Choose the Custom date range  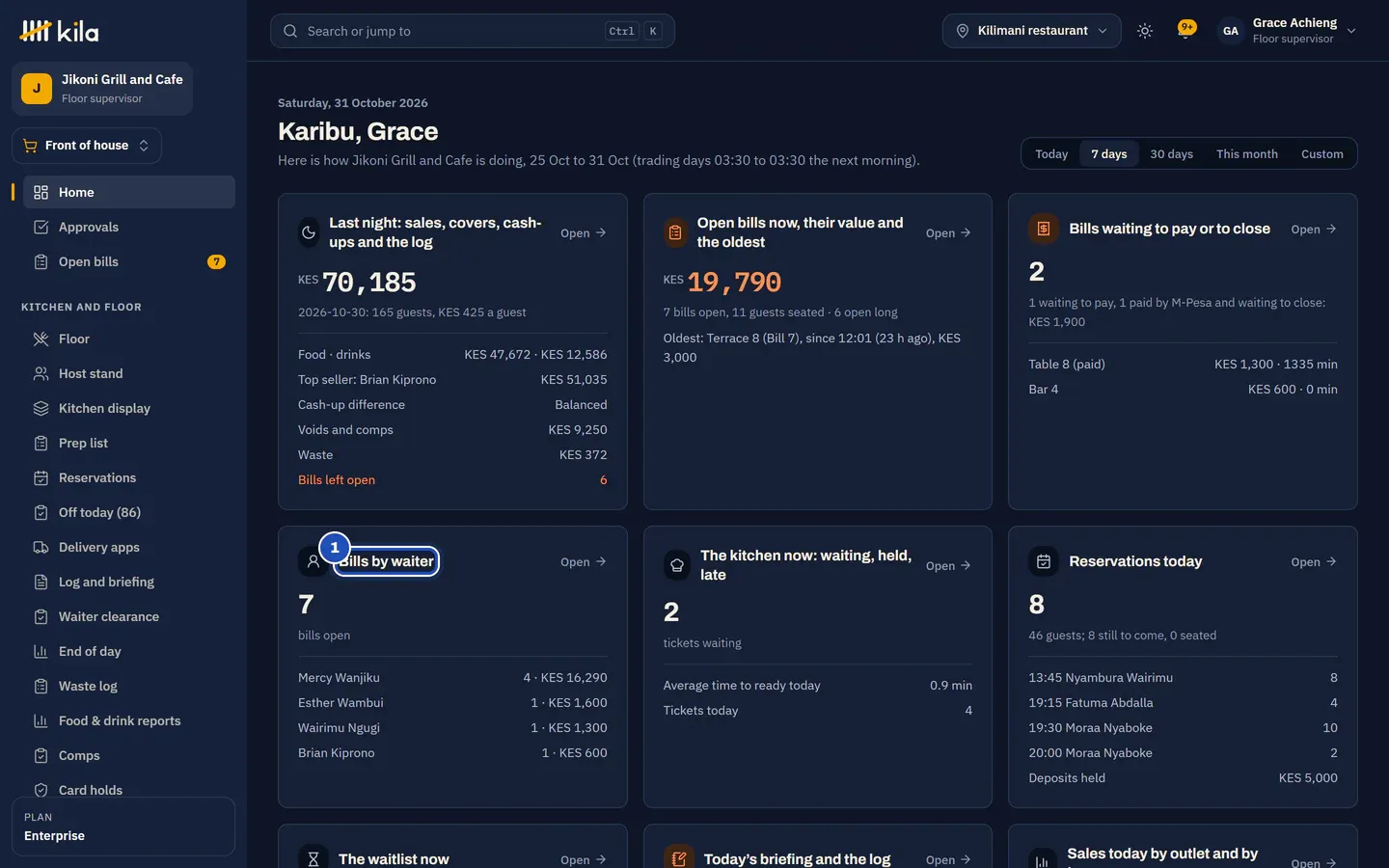tap(1321, 153)
